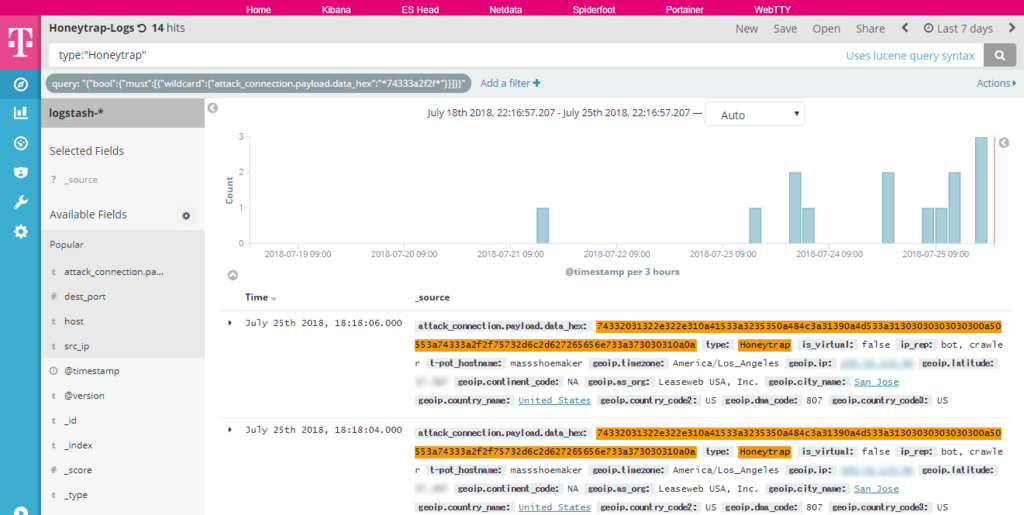Screen dimensions: 1024x515
Task: Open the Netdata tab
Action: 505,10
